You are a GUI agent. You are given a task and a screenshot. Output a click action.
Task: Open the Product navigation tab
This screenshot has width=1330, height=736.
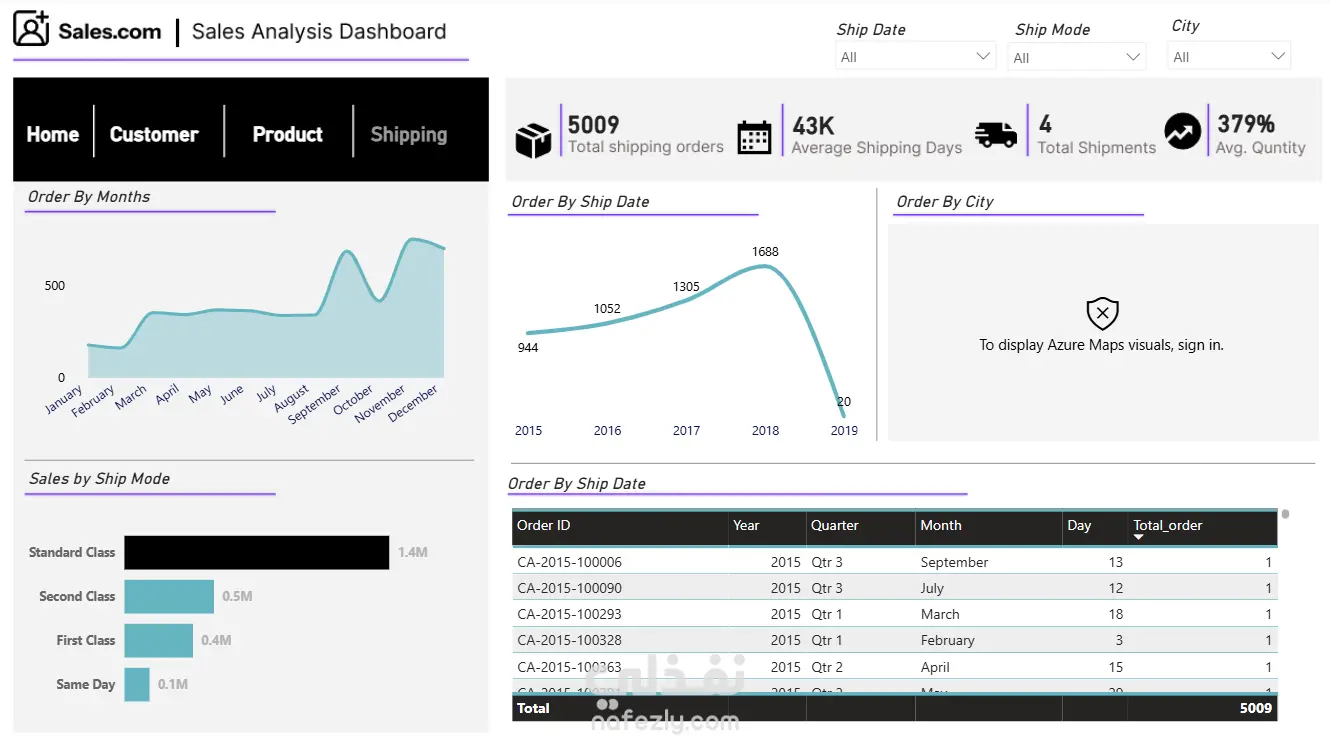(288, 134)
